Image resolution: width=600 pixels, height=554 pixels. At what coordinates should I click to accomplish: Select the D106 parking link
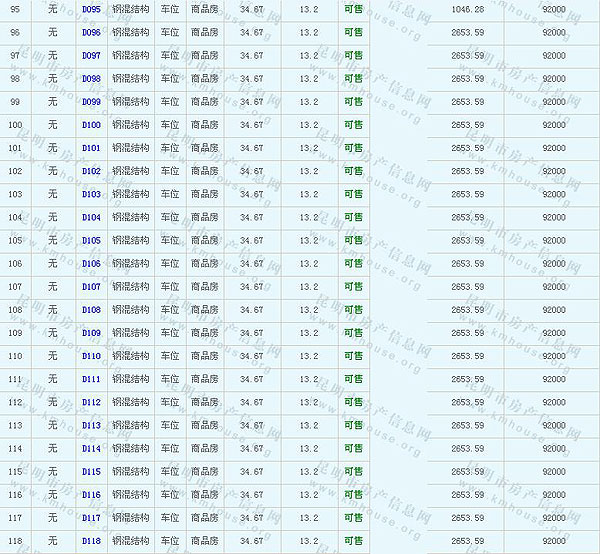(91, 264)
